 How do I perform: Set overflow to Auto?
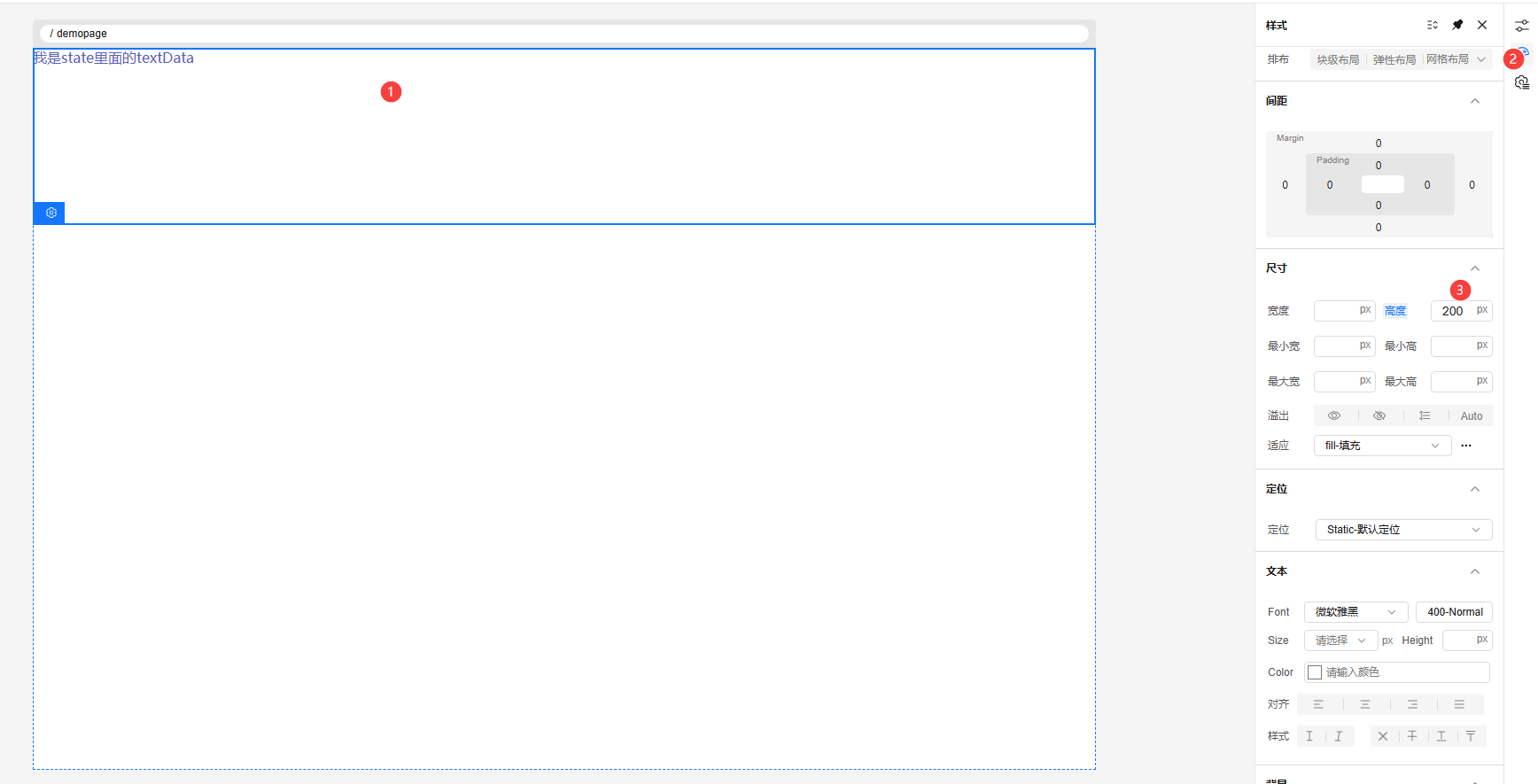click(1471, 416)
